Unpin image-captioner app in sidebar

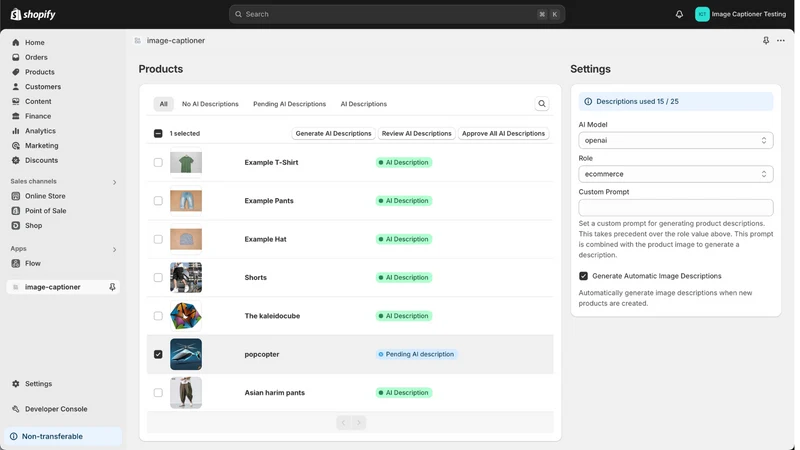tap(112, 287)
